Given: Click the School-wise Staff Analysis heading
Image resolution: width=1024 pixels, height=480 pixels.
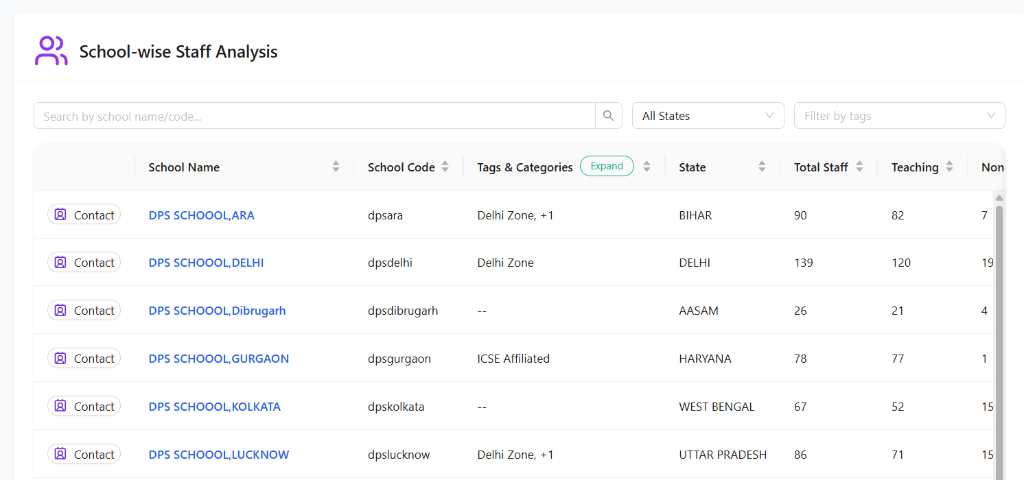Looking at the screenshot, I should 178,52.
